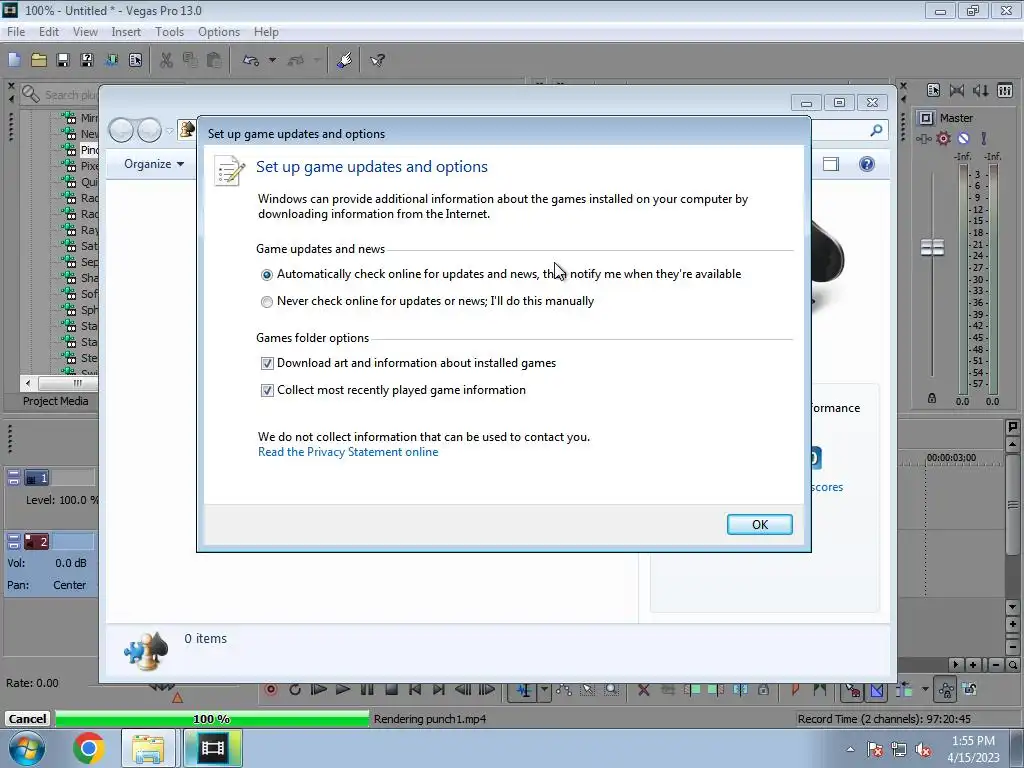1024x768 pixels.
Task: Select the Normal Edit tool
Action: coord(524,690)
